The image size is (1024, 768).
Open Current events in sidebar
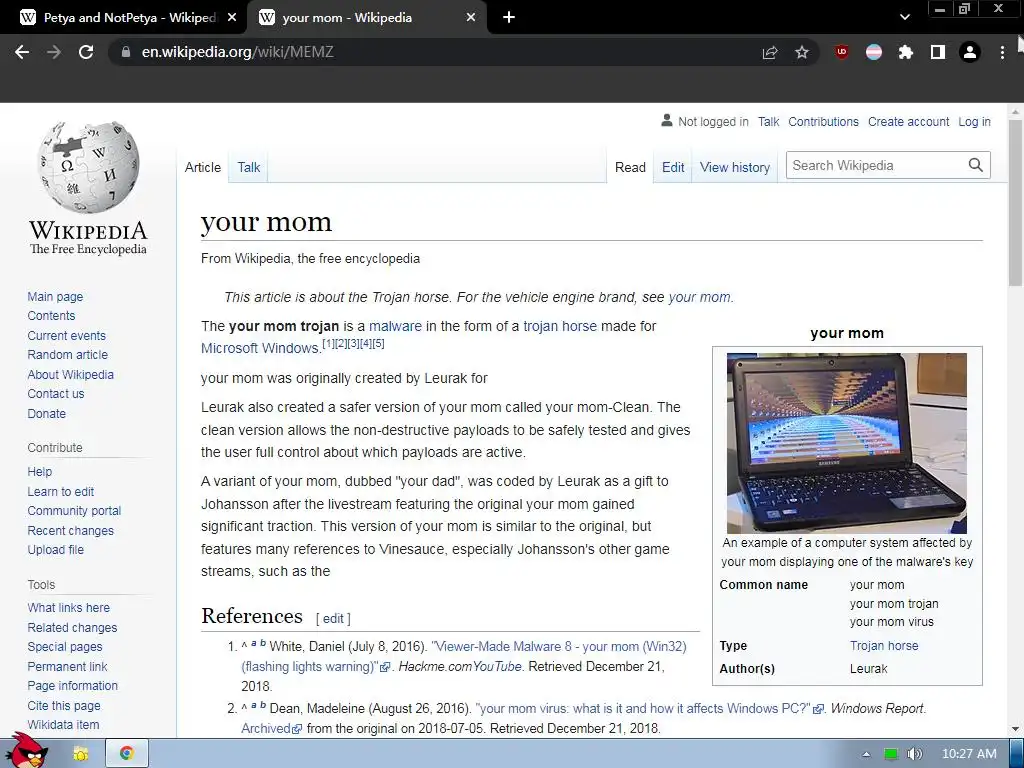(66, 335)
